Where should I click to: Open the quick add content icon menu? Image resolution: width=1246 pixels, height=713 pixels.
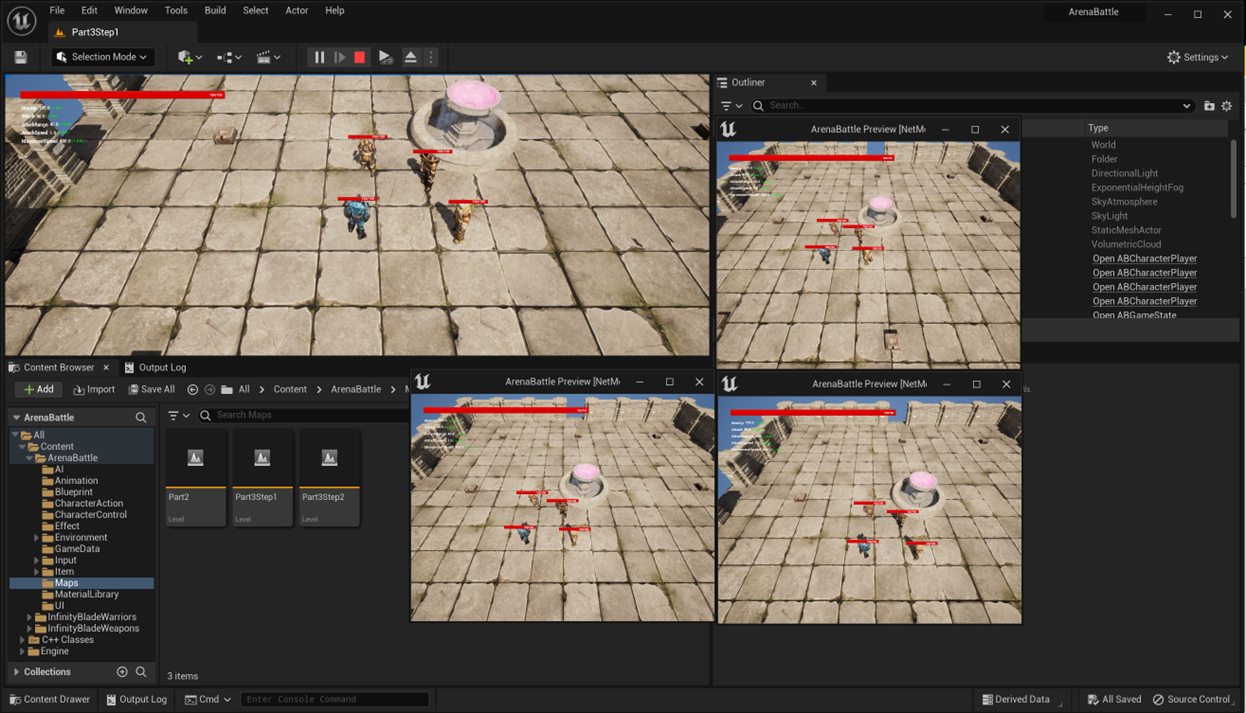pyautogui.click(x=189, y=57)
